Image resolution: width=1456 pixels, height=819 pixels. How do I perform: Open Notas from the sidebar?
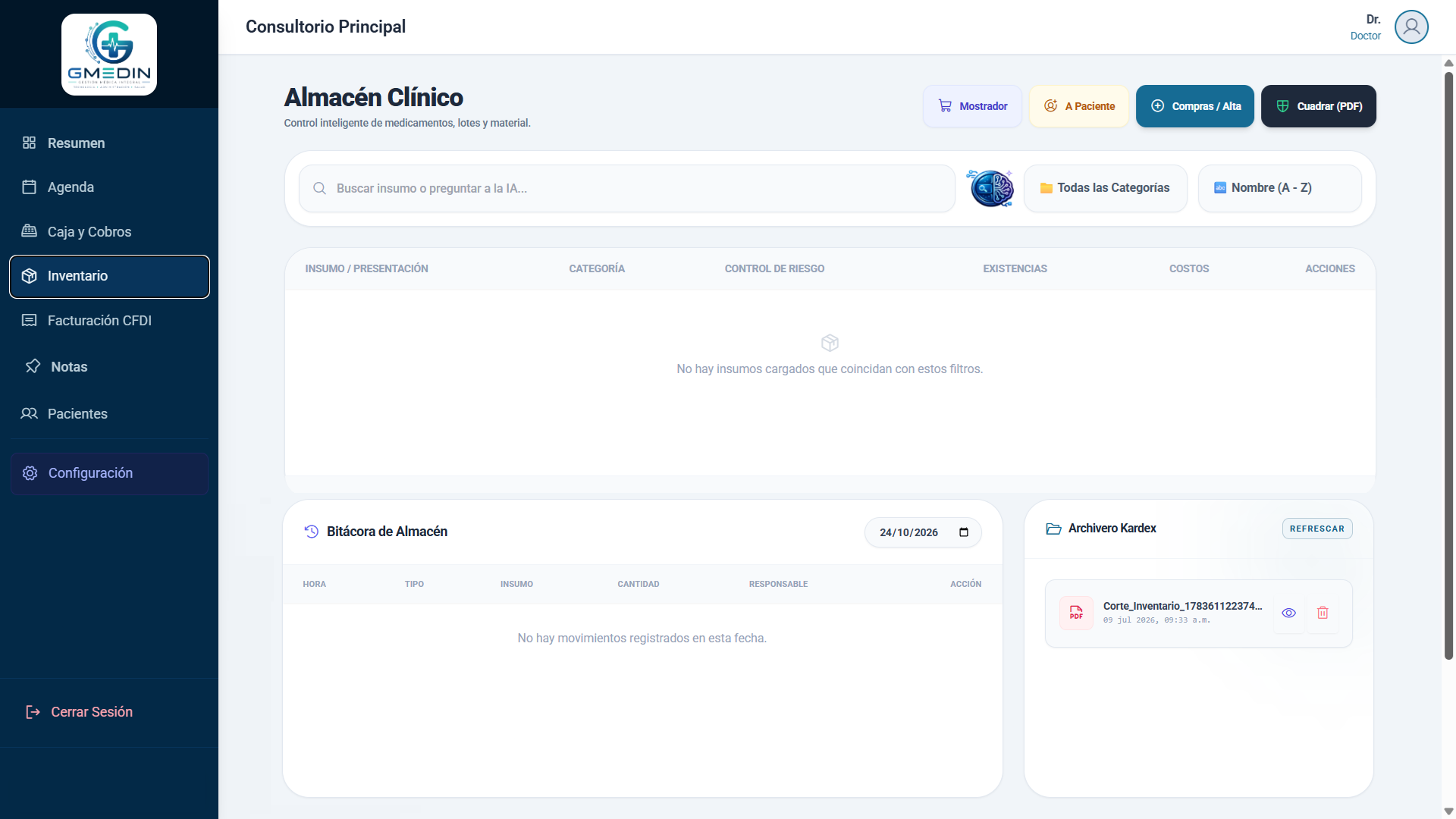click(x=109, y=366)
